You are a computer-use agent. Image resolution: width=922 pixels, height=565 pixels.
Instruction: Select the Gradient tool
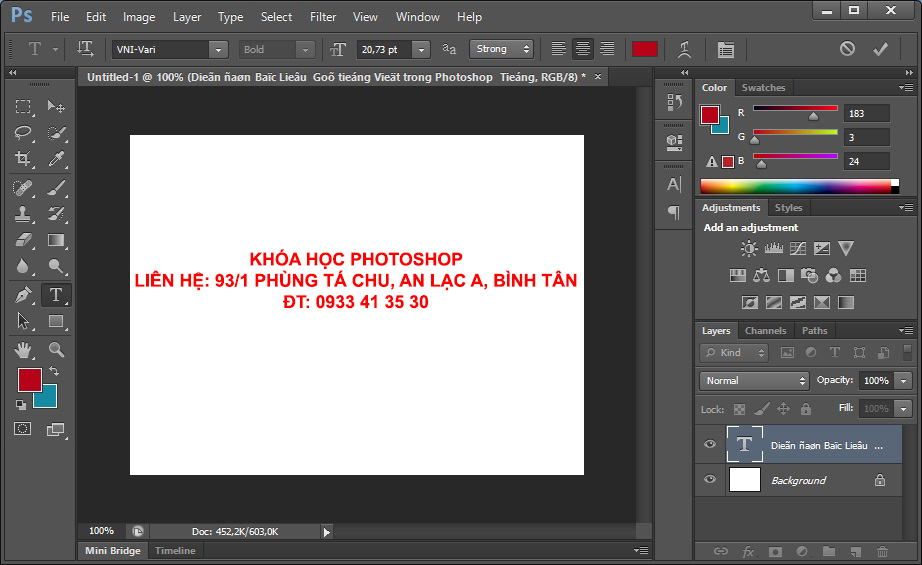(x=56, y=240)
